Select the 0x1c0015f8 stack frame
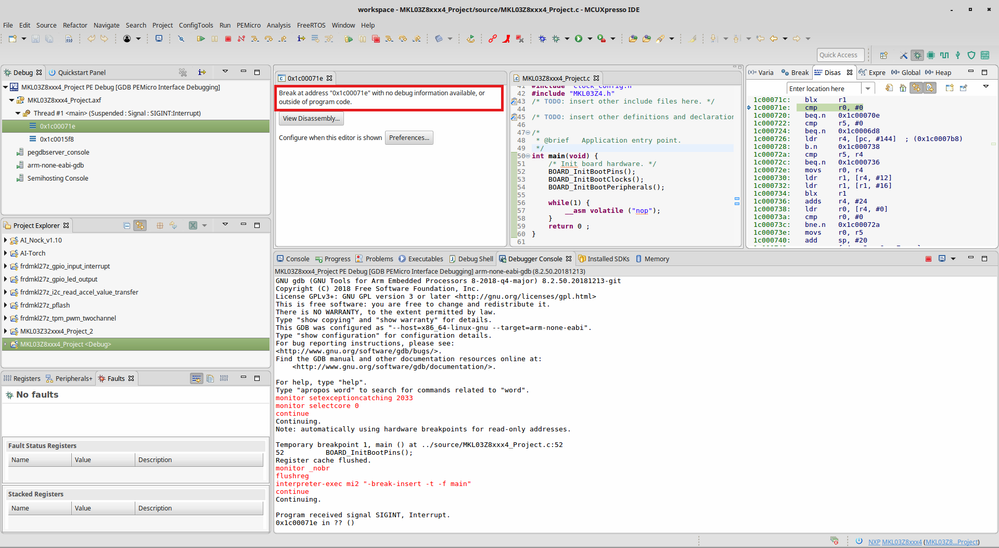The image size is (999, 548). pos(57,139)
